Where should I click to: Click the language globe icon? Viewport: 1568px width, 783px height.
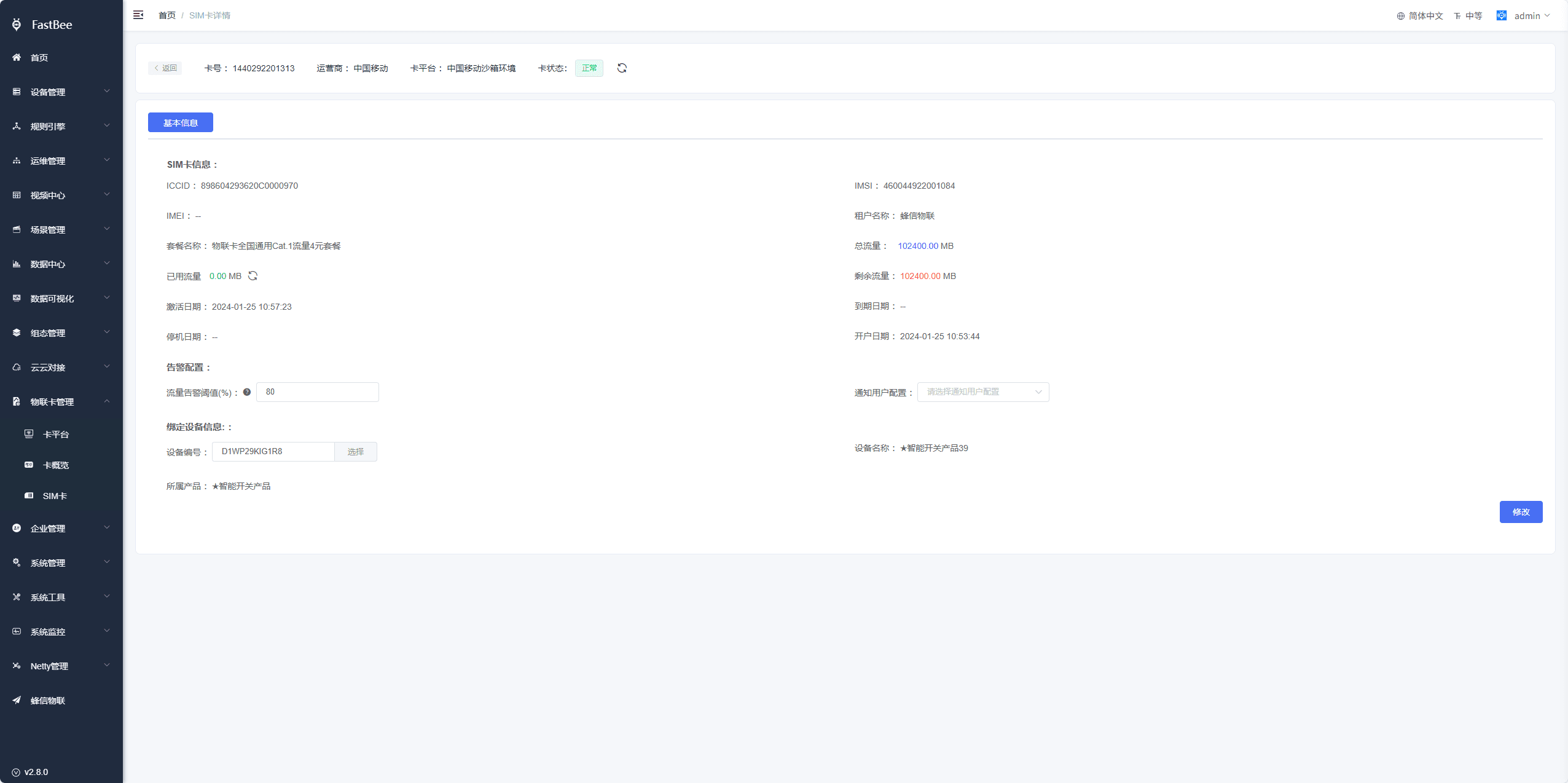pos(1400,16)
